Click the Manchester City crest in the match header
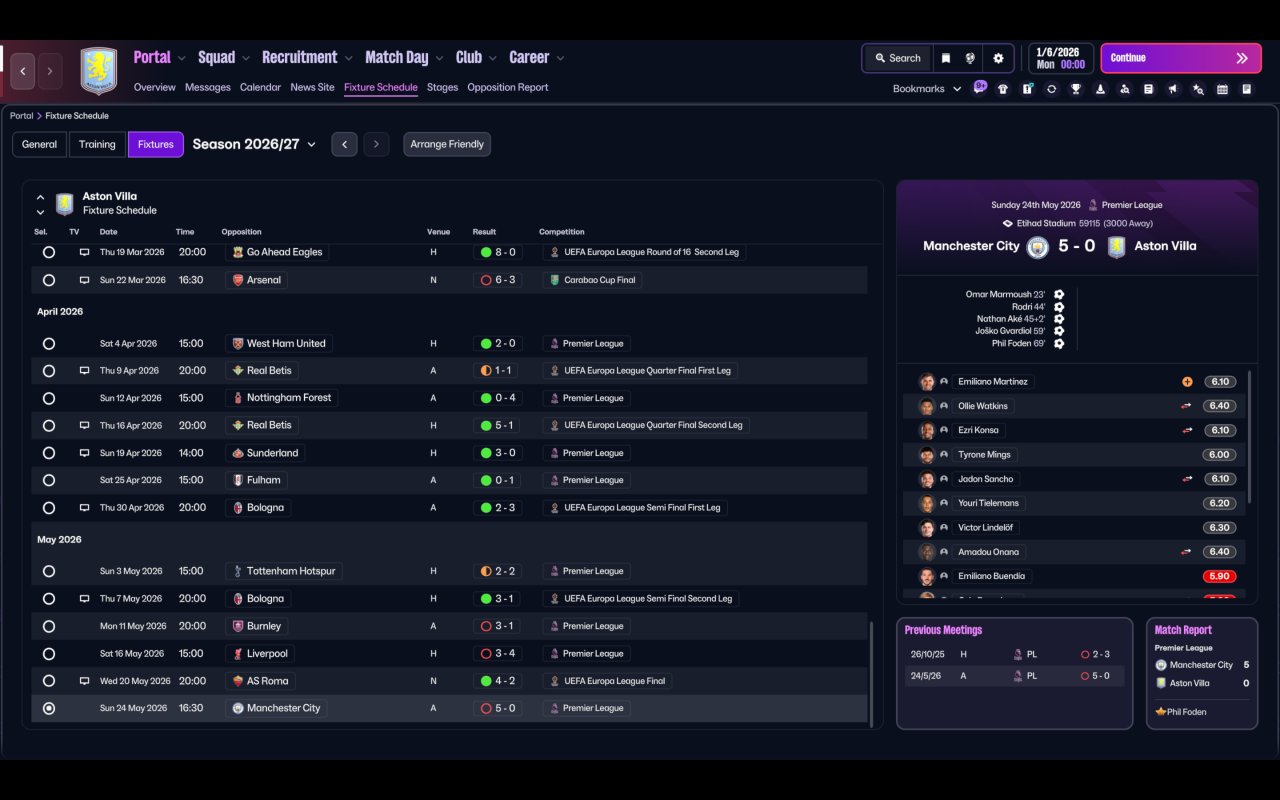Screen dimensions: 1280x800 point(1038,247)
